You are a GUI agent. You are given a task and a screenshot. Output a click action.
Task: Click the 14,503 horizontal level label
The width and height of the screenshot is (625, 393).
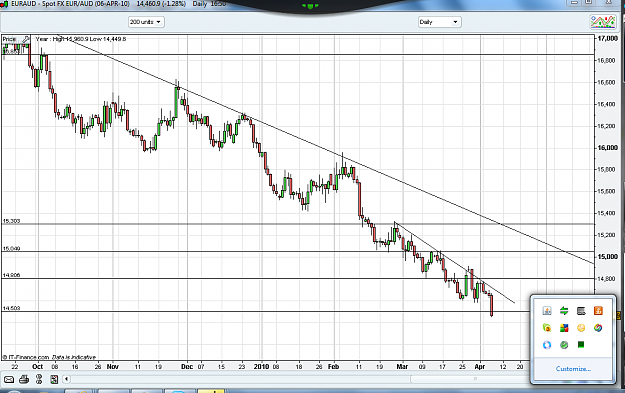click(11, 308)
